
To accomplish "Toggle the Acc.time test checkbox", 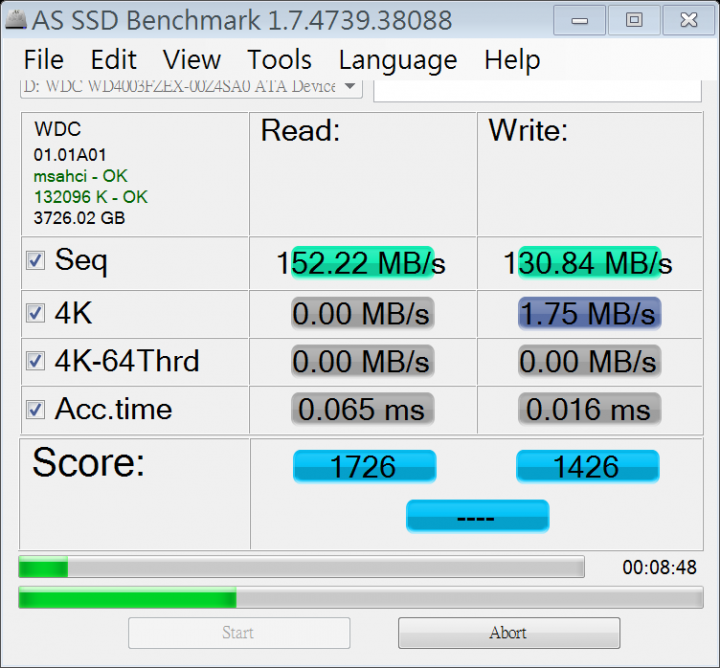I will (35, 410).
